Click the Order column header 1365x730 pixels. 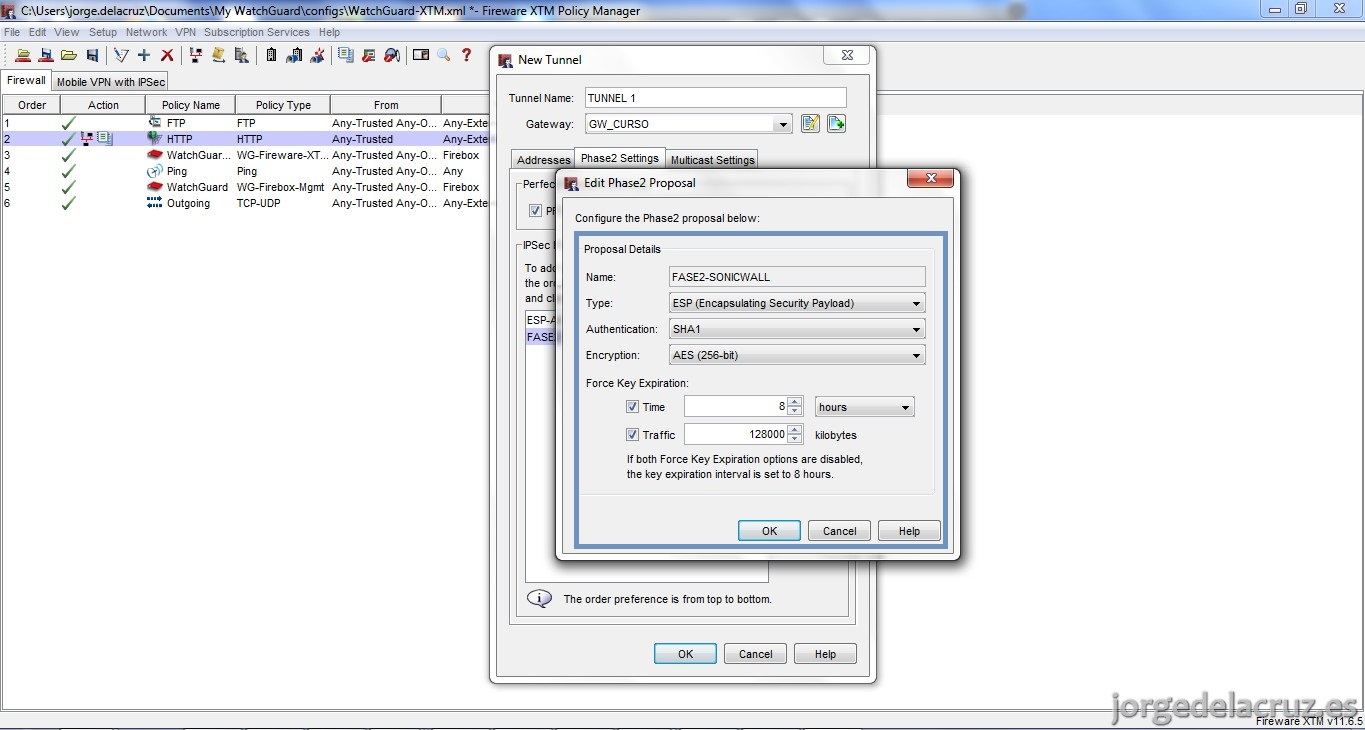[x=31, y=105]
